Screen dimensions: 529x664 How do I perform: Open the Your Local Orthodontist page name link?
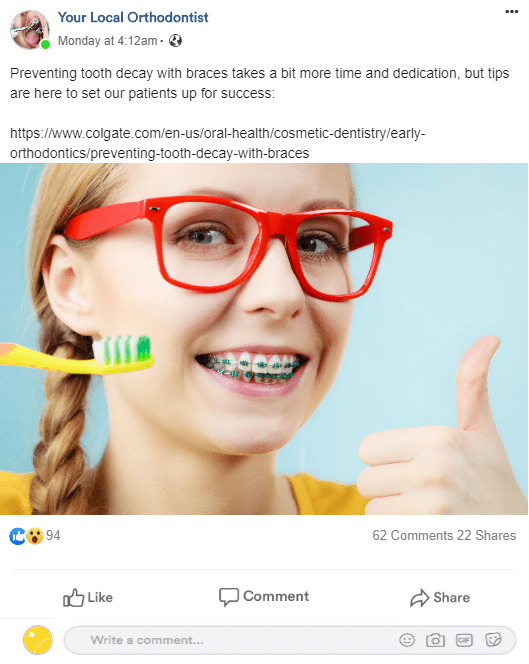pyautogui.click(x=133, y=17)
